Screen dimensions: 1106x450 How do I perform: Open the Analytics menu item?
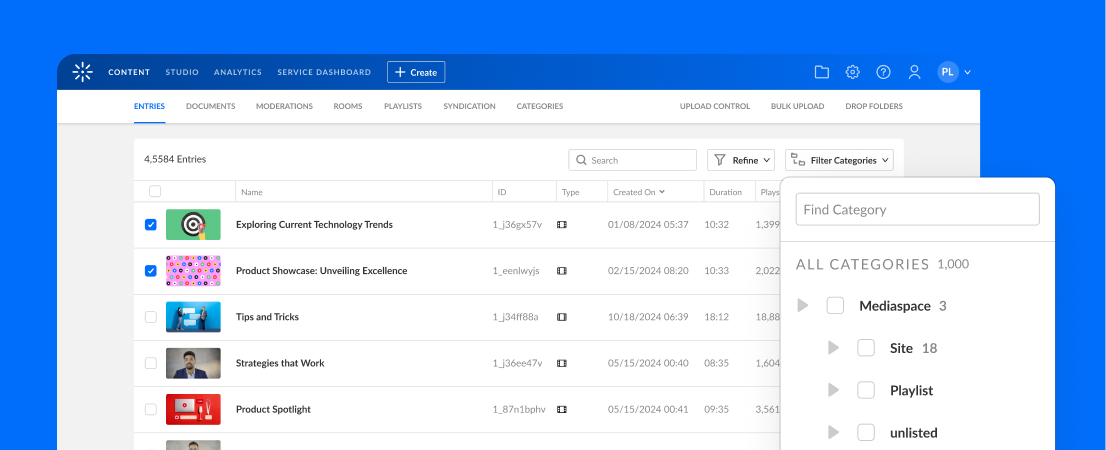[238, 72]
